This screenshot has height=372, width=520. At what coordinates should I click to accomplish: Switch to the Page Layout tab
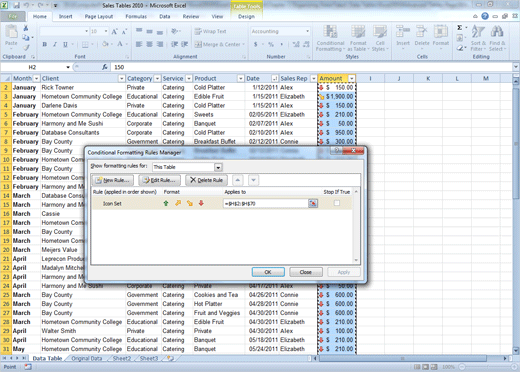pyautogui.click(x=99, y=16)
